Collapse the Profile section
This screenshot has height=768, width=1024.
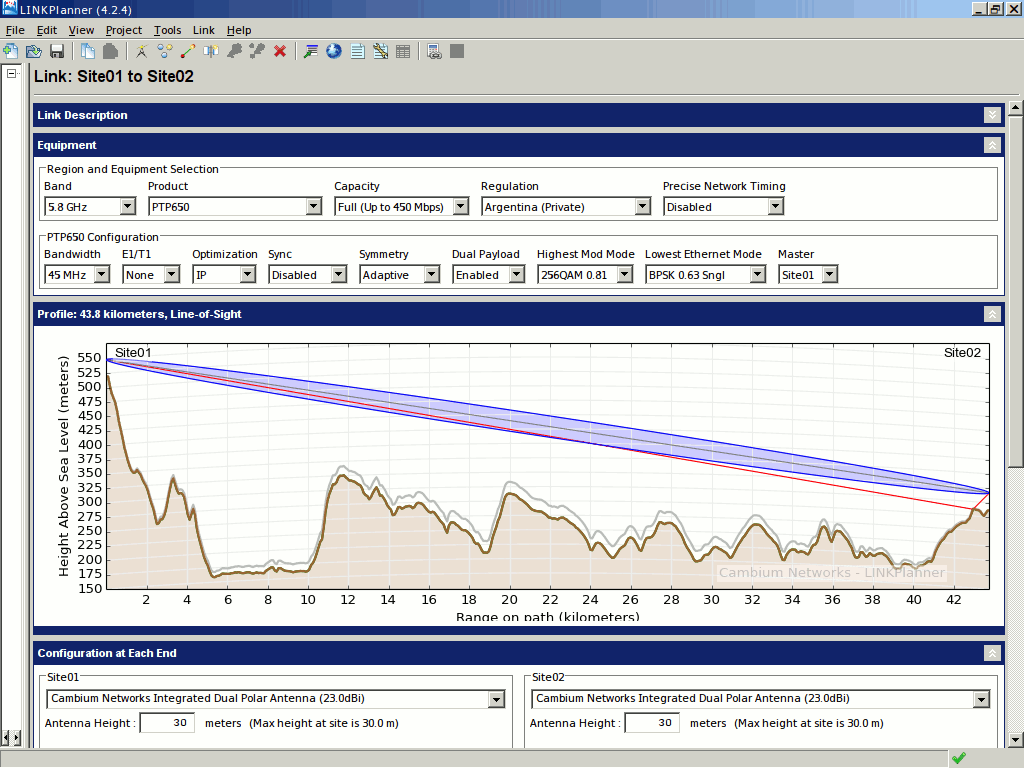(992, 314)
